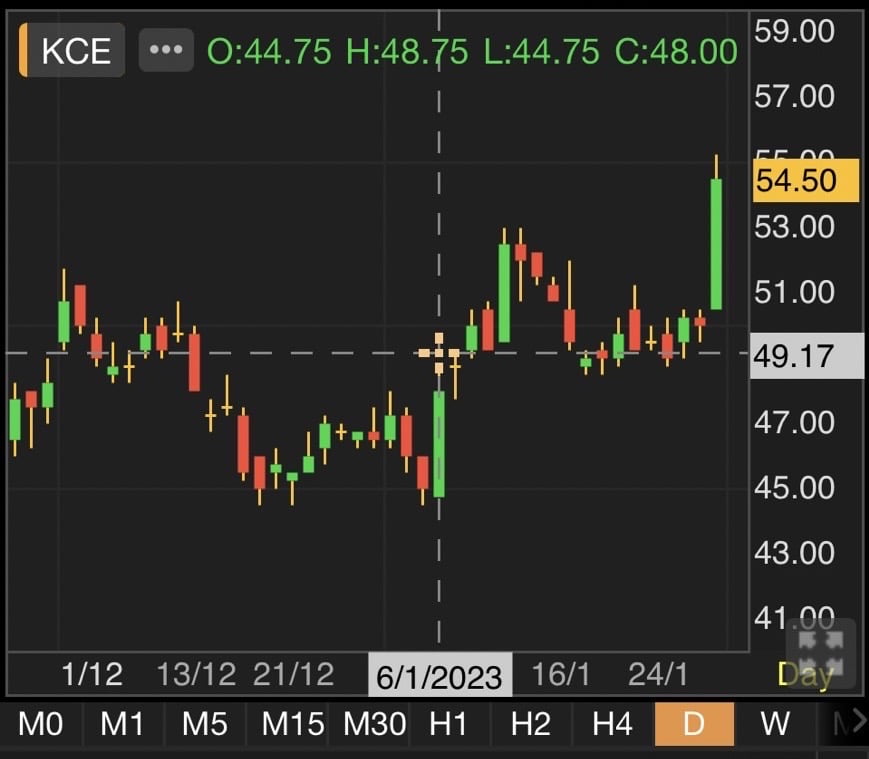The height and width of the screenshot is (759, 869).
Task: Choose the H4 interval
Action: [x=611, y=723]
